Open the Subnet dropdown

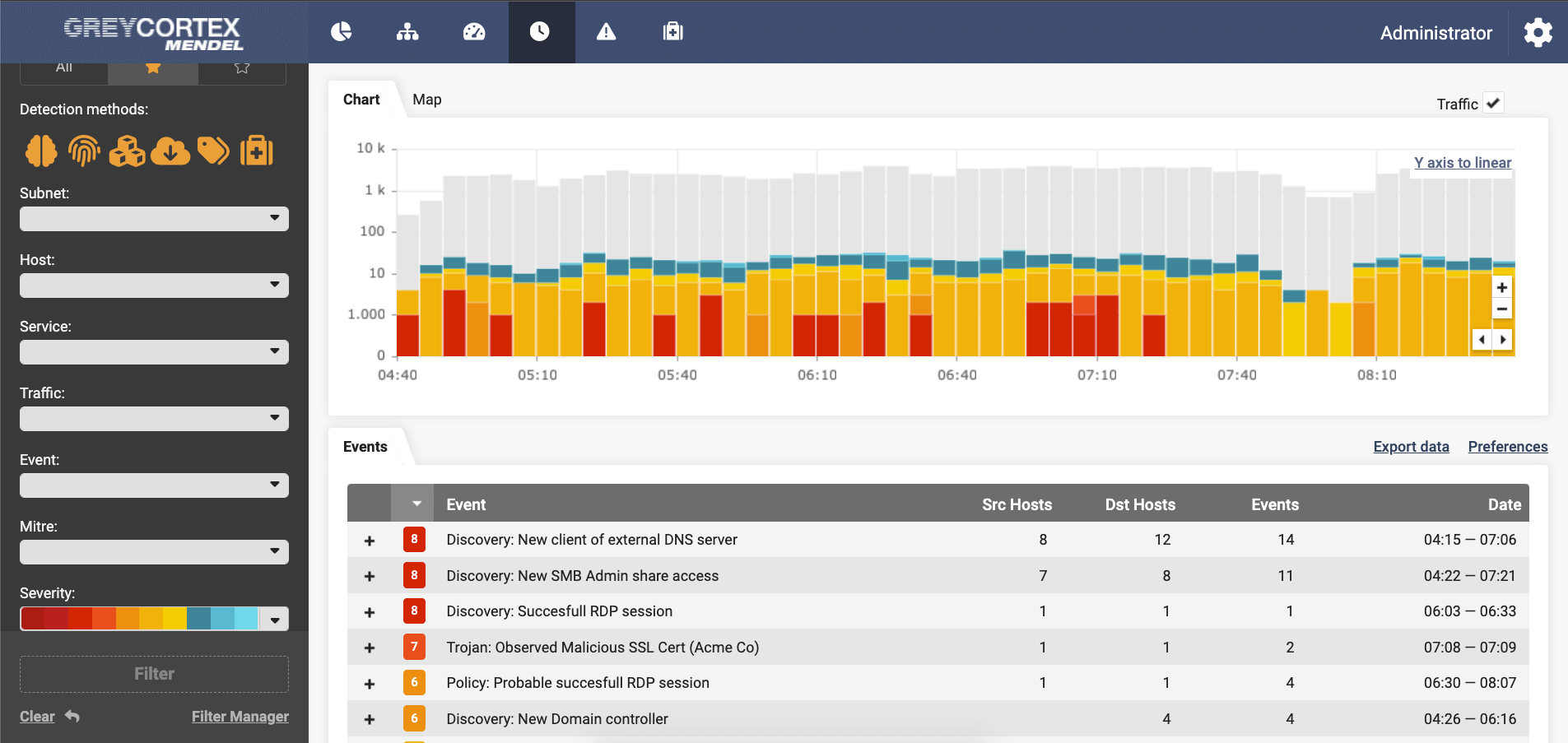pos(154,219)
